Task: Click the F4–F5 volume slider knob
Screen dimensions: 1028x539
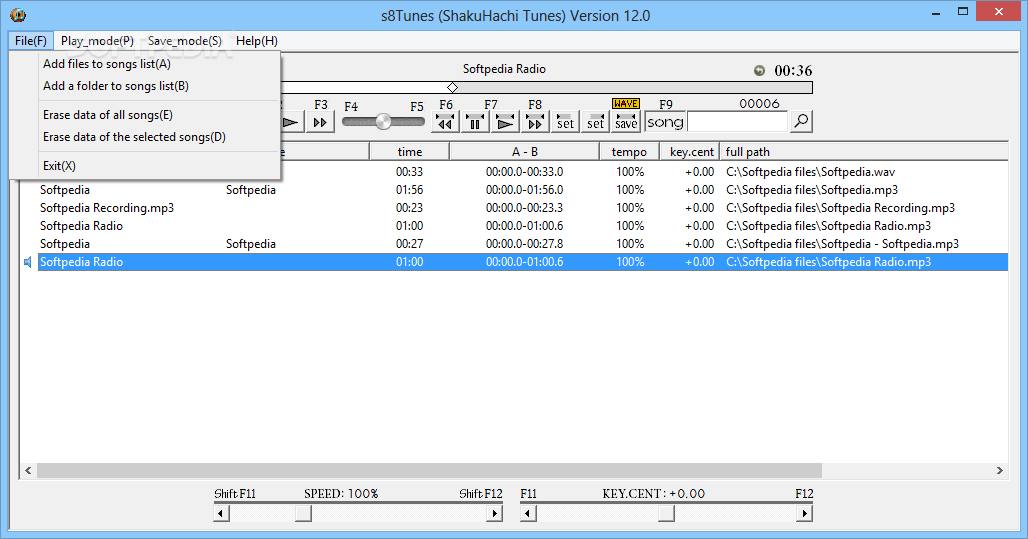Action: point(384,121)
